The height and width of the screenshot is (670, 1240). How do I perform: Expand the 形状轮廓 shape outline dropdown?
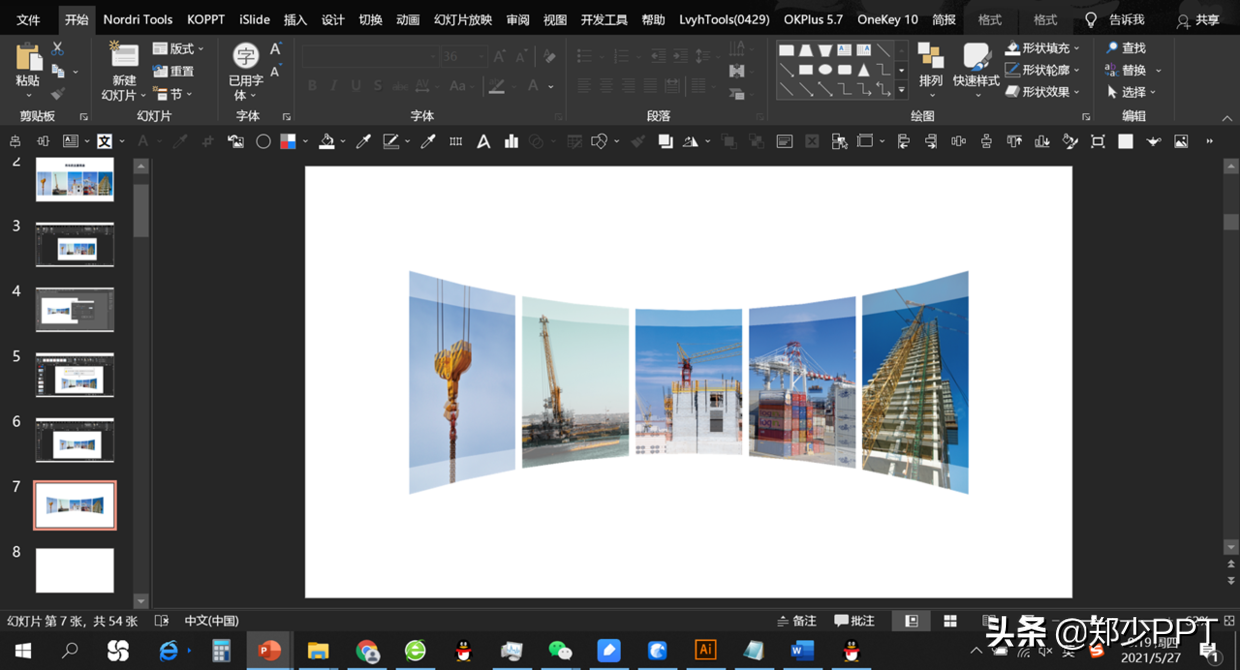point(1076,70)
